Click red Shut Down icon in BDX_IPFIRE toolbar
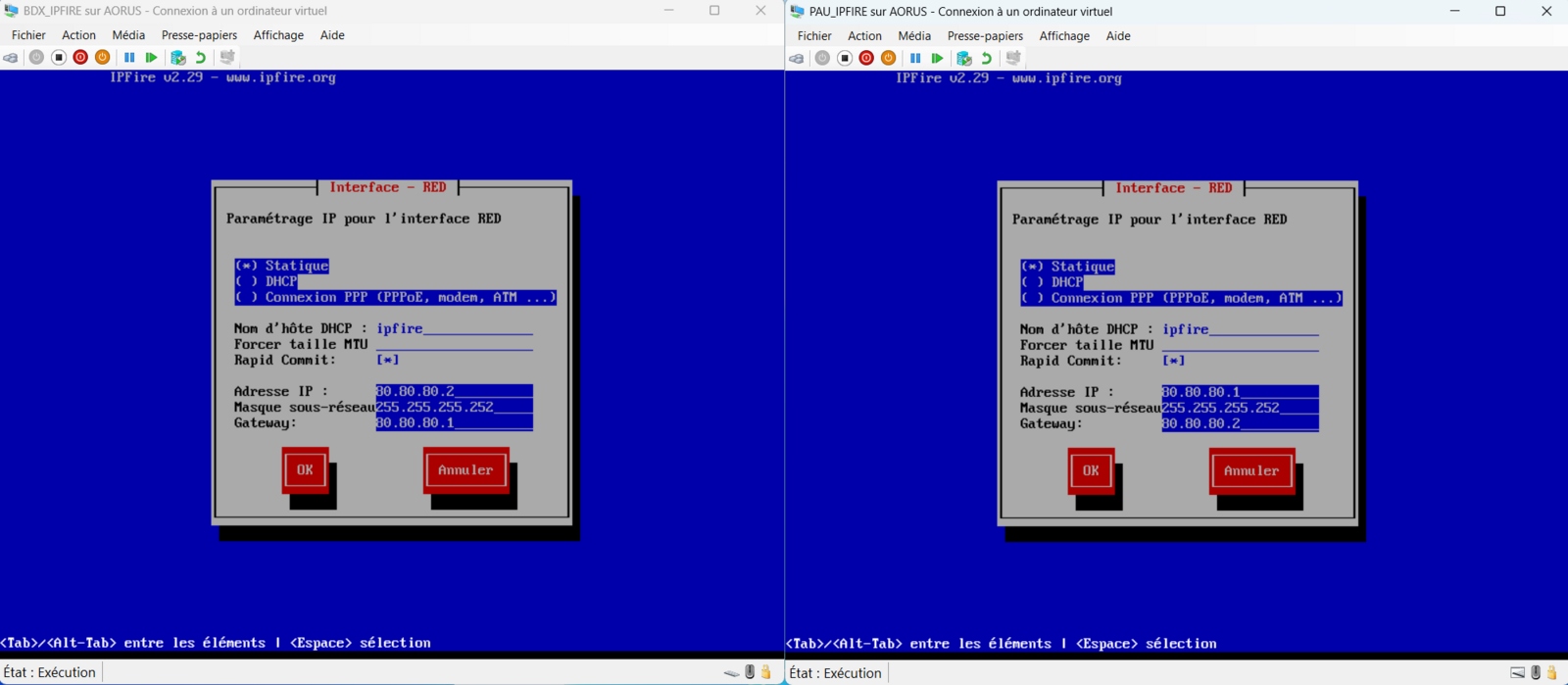The image size is (1568, 685). (x=80, y=58)
